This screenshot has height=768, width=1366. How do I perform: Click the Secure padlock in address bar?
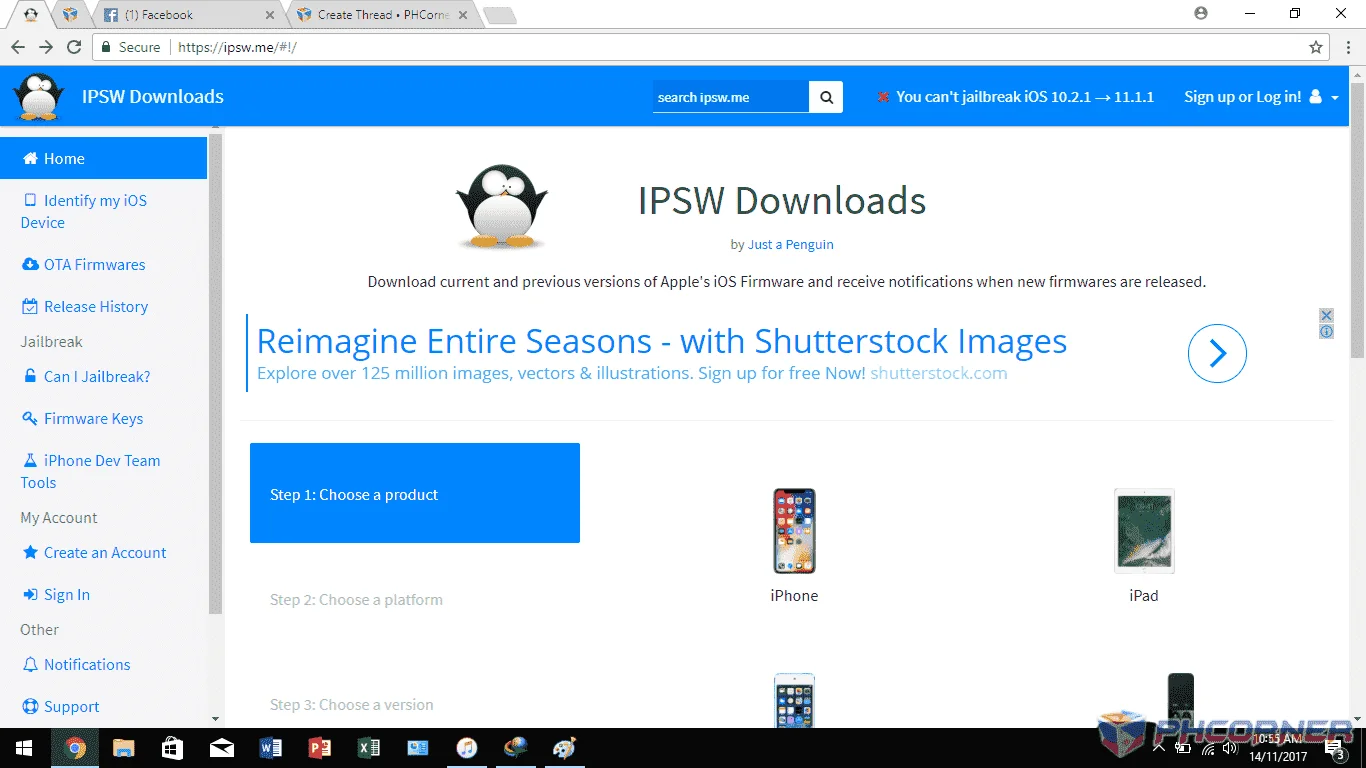point(107,47)
